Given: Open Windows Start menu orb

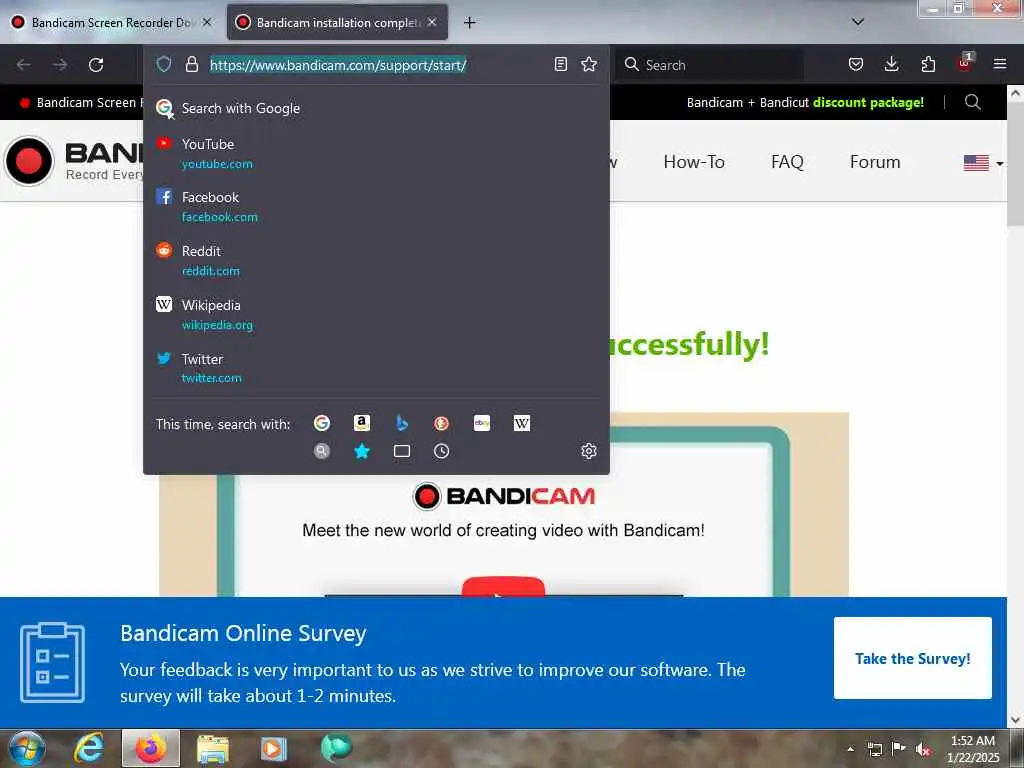Looking at the screenshot, I should coord(27,748).
